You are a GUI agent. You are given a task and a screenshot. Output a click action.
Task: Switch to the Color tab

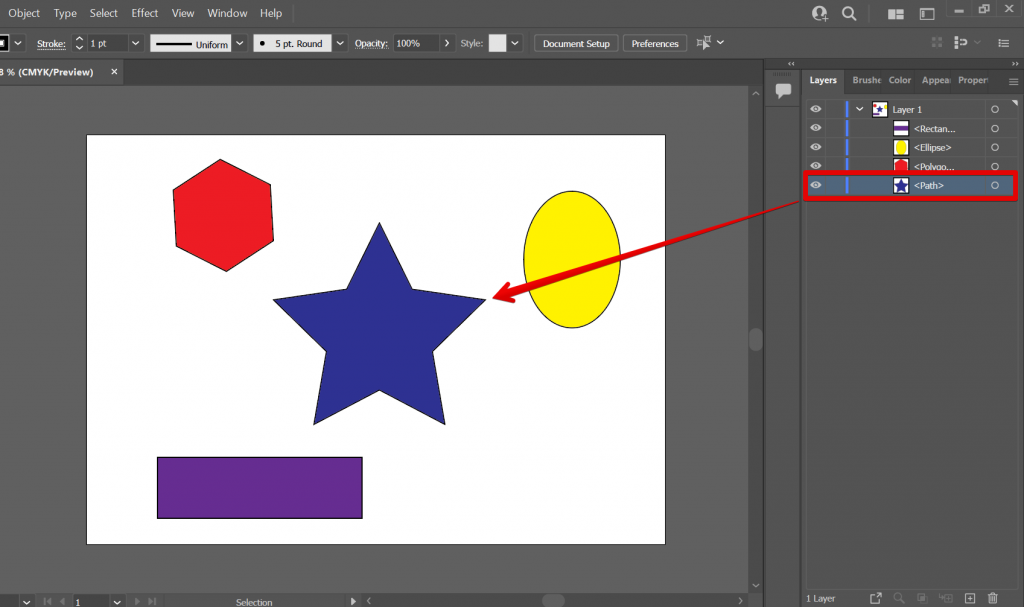[899, 80]
